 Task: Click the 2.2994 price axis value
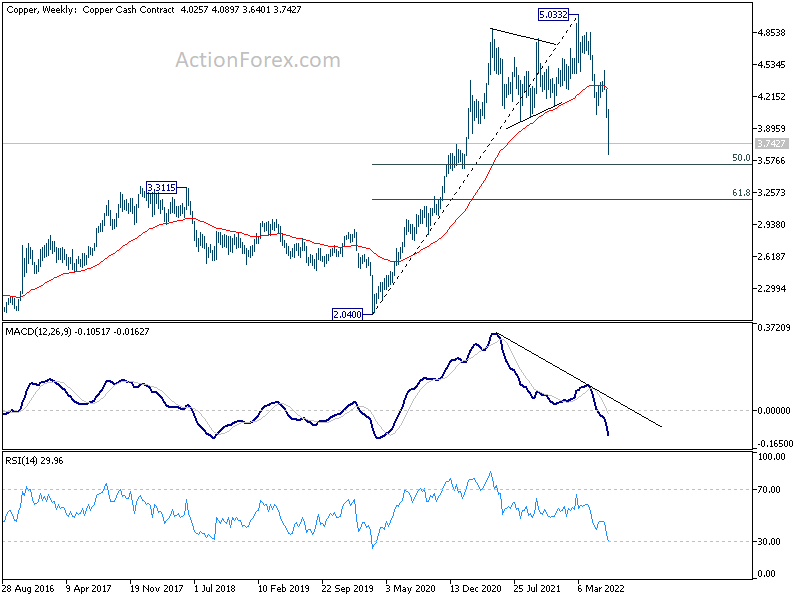771,289
